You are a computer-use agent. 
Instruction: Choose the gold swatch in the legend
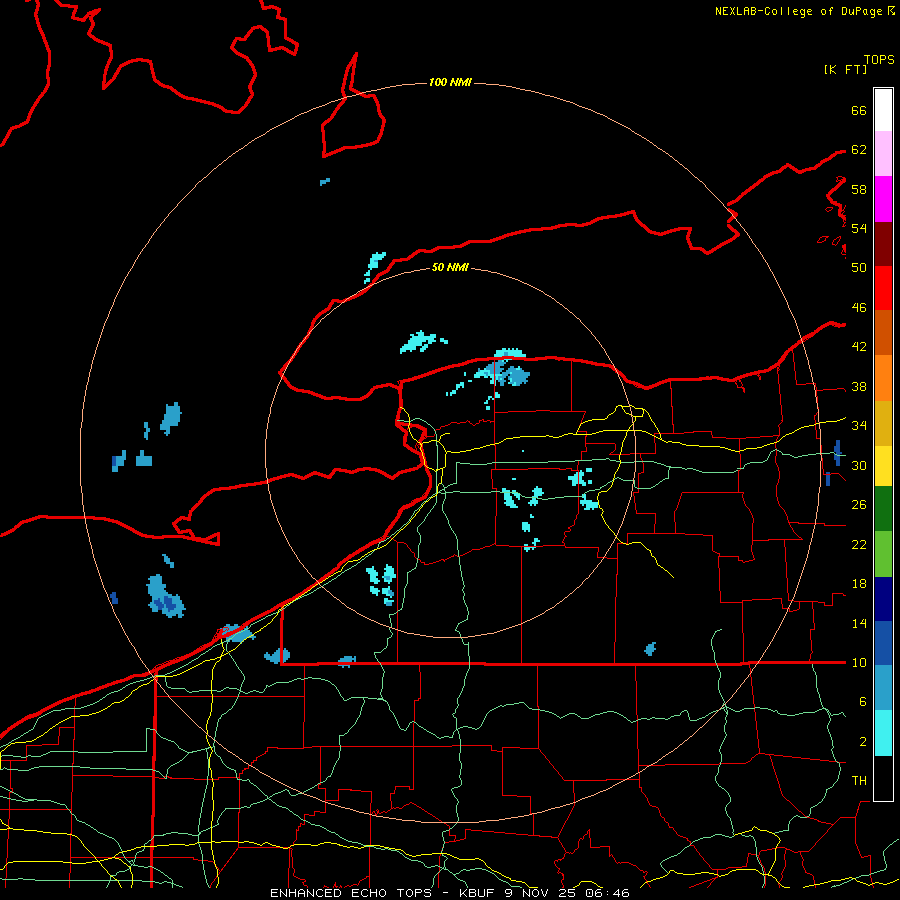point(883,423)
